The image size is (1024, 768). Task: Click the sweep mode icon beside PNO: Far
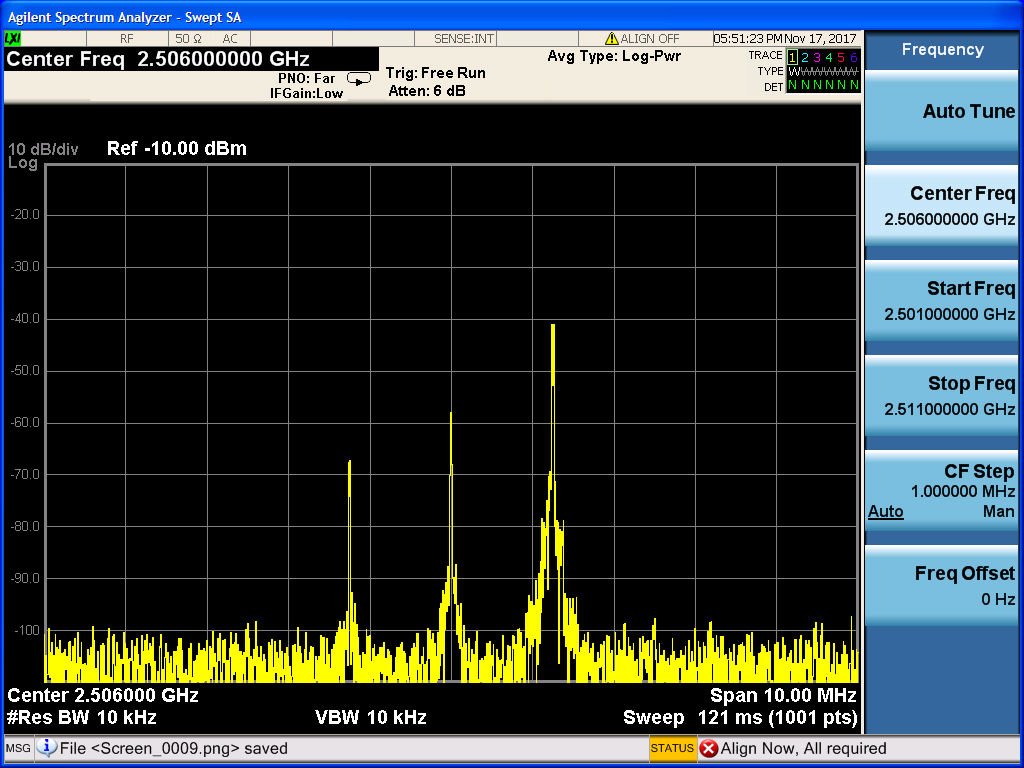pyautogui.click(x=358, y=78)
